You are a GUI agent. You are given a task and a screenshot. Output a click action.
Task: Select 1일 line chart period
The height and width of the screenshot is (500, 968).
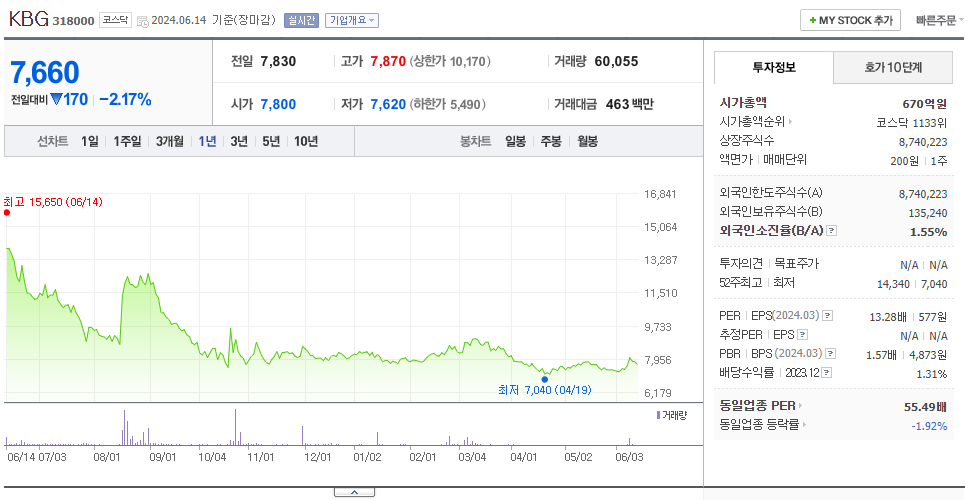coord(90,141)
